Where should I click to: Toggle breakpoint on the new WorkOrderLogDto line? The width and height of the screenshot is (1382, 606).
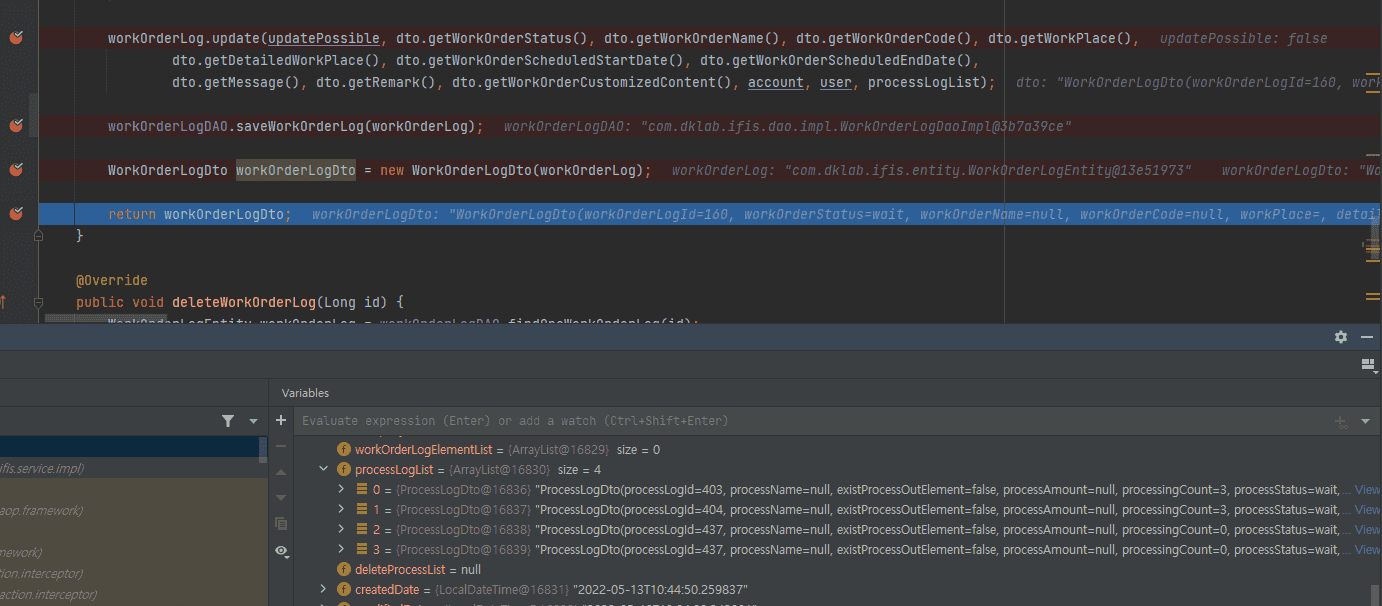click(x=16, y=170)
